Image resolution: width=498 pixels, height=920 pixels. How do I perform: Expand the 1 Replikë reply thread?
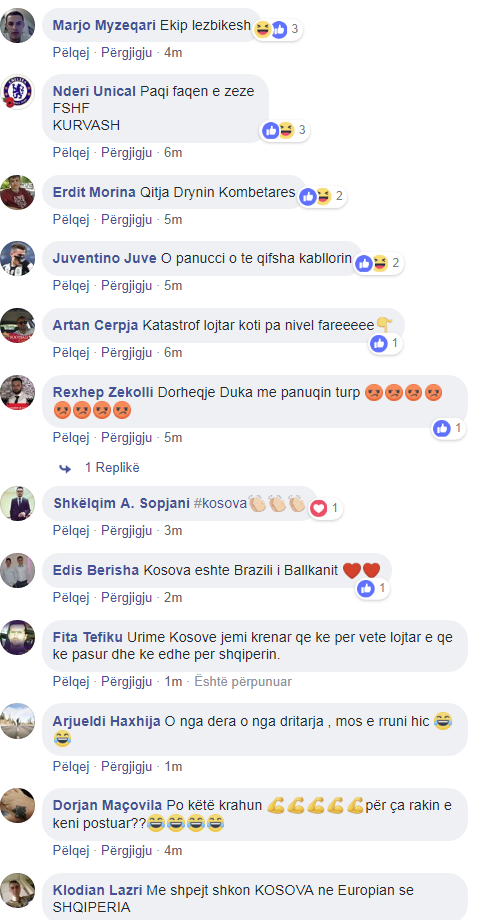click(x=112, y=468)
